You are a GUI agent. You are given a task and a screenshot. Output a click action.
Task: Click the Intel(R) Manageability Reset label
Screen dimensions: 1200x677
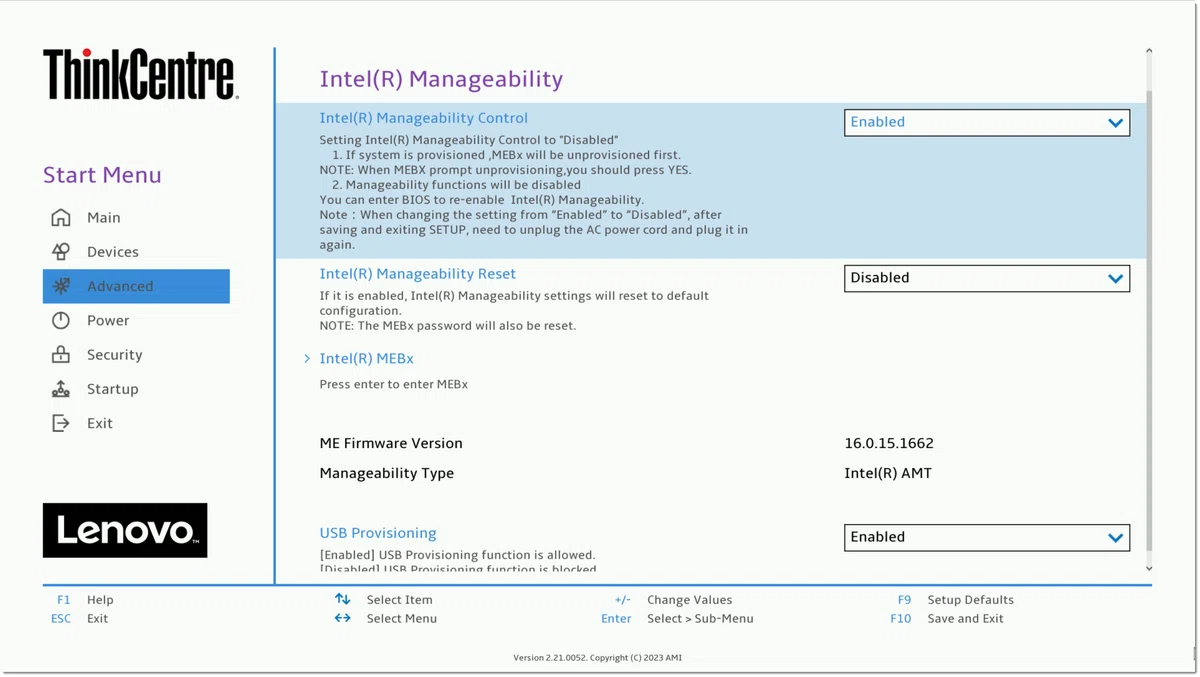click(417, 274)
